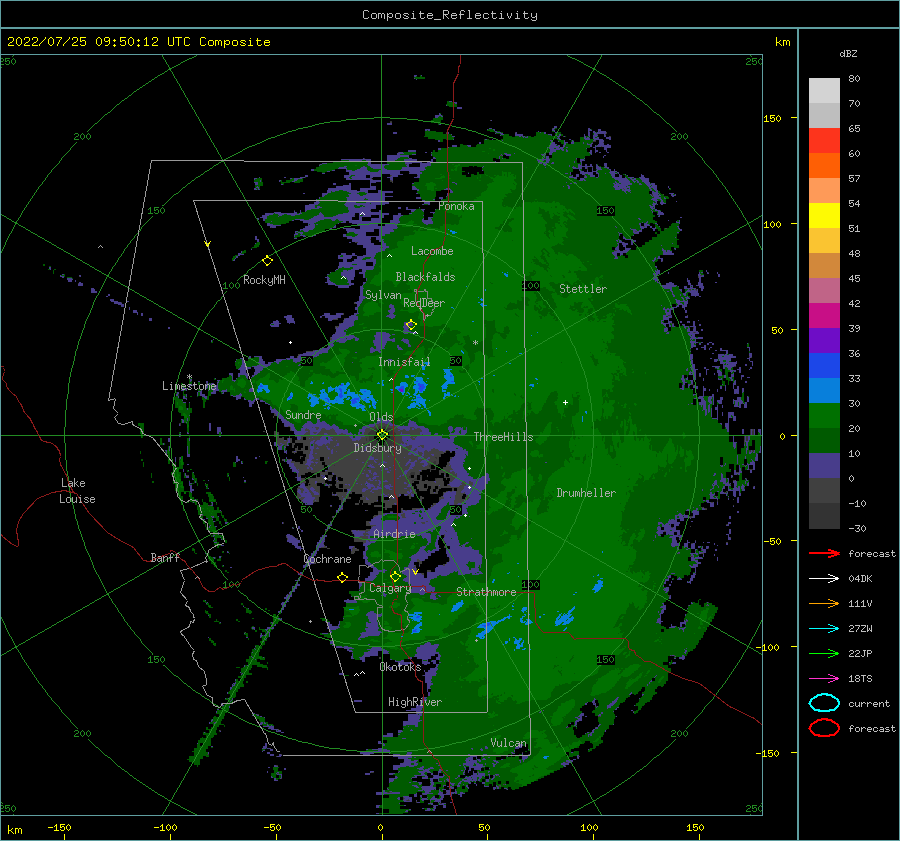Click the cyan current ellipse legend icon
Image resolution: width=900 pixels, height=841 pixels.
click(824, 703)
